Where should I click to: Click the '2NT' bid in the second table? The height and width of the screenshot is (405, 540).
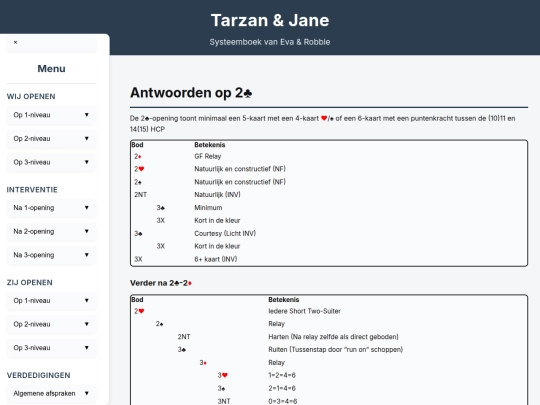pos(184,337)
